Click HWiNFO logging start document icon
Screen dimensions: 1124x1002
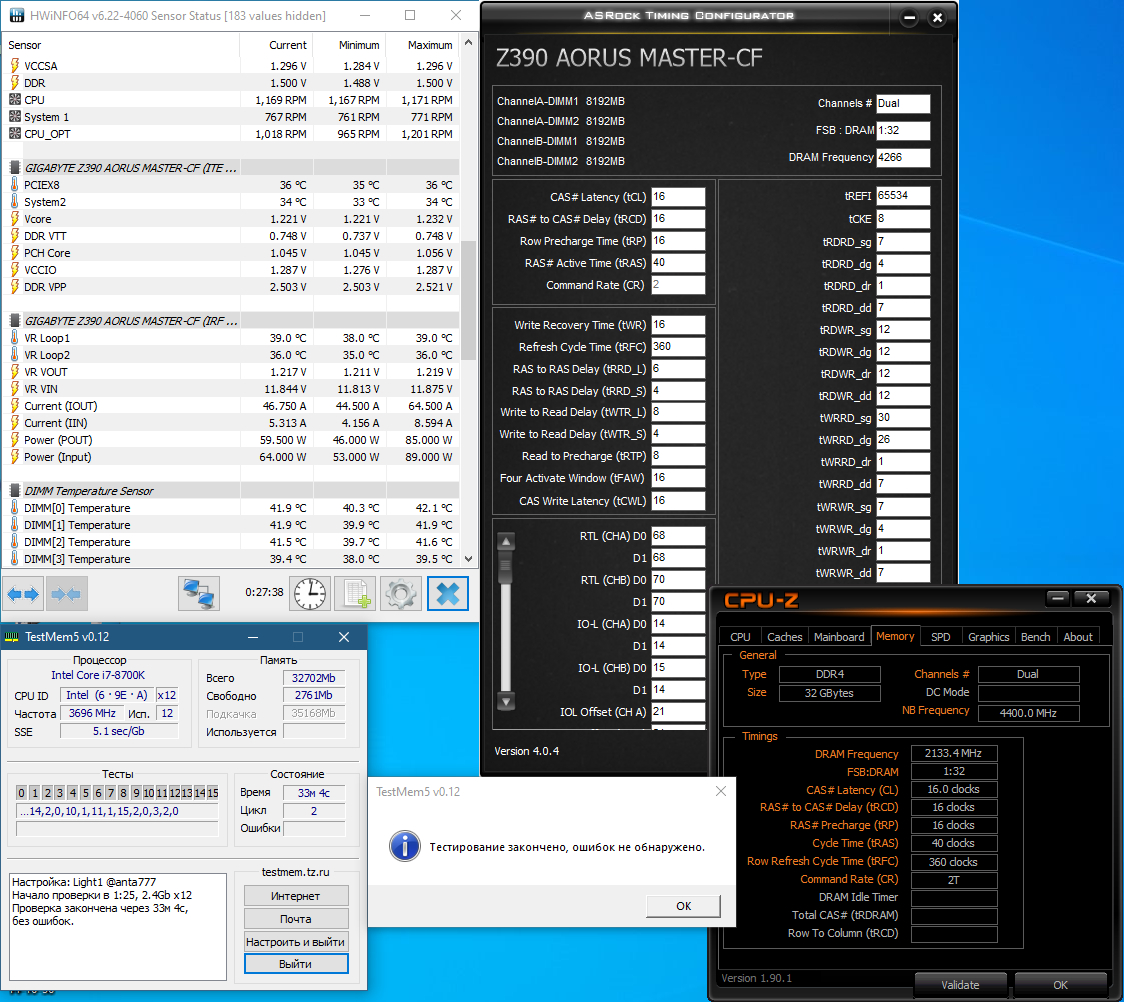tap(356, 593)
